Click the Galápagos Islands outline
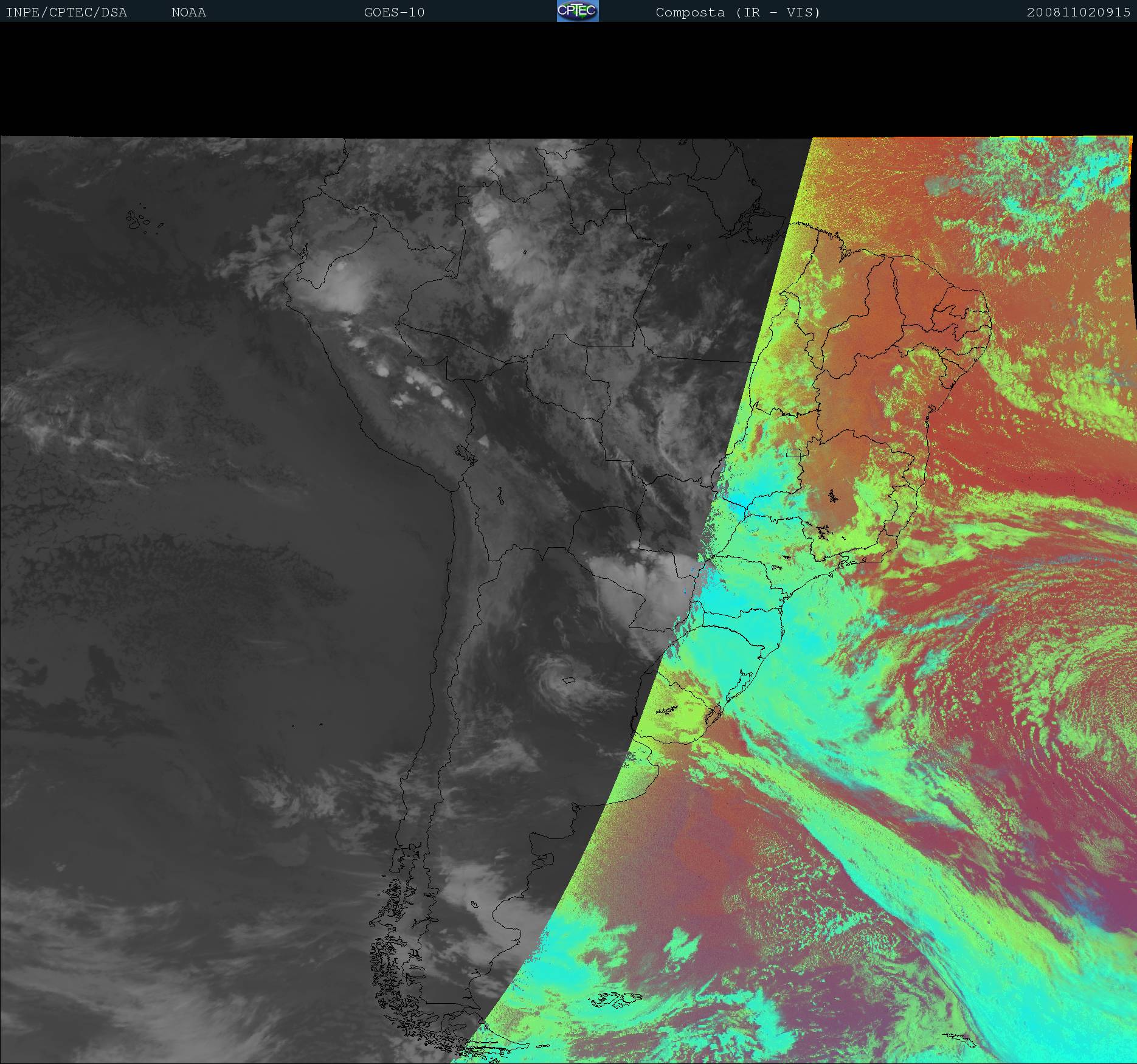The width and height of the screenshot is (1137, 1064). 139,220
